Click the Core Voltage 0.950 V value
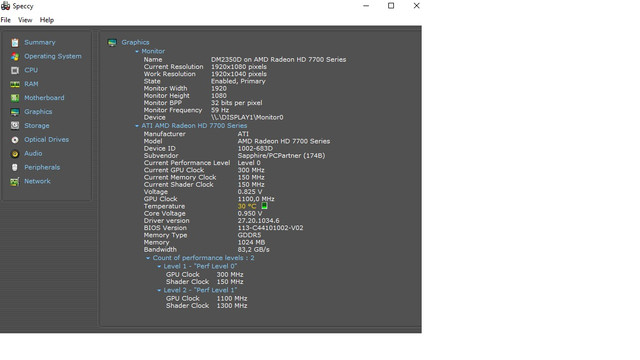The height and width of the screenshot is (360, 640). pos(250,213)
